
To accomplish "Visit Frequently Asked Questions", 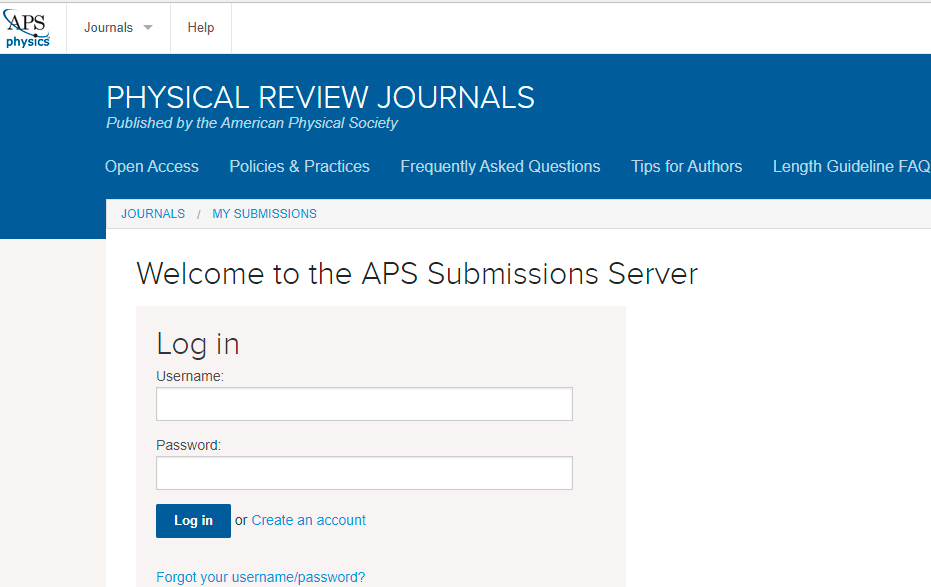I will click(x=500, y=167).
